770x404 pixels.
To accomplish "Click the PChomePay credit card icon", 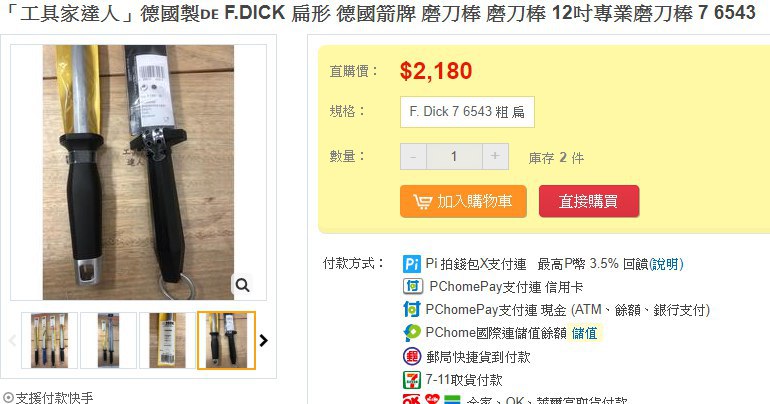I will (412, 286).
